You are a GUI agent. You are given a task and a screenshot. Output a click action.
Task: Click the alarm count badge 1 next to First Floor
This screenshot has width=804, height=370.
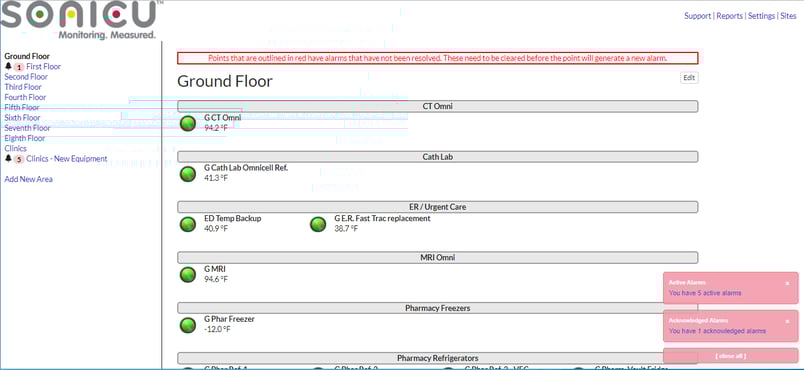(19, 67)
